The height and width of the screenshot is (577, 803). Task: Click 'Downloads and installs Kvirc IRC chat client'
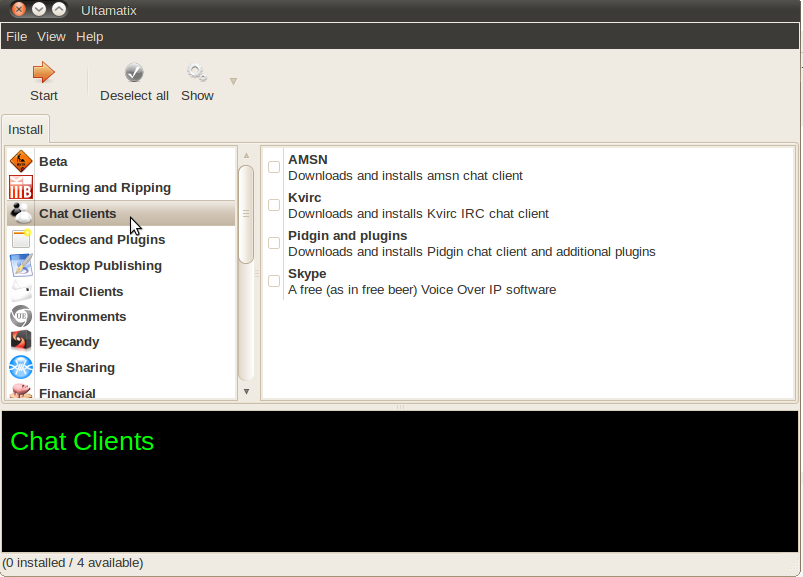click(x=418, y=213)
